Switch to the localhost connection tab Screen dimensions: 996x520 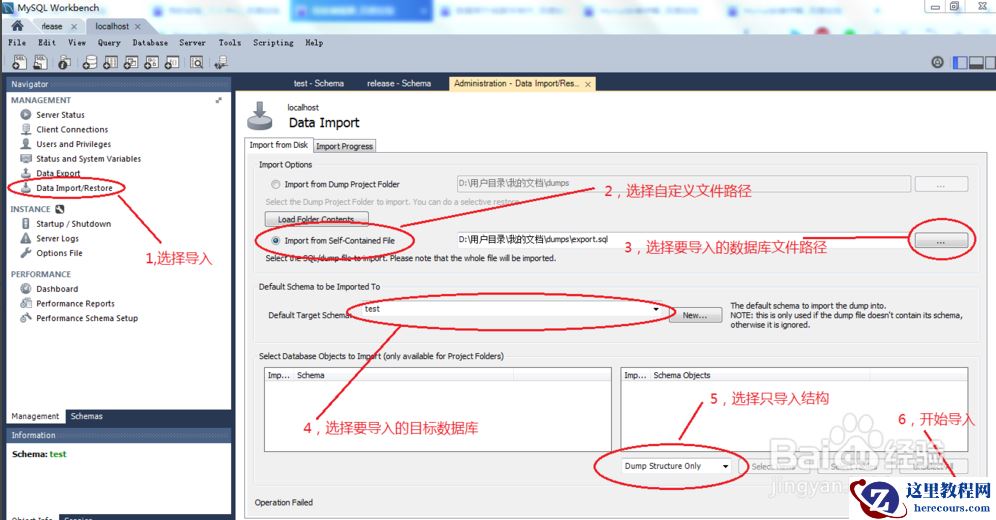tap(112, 26)
